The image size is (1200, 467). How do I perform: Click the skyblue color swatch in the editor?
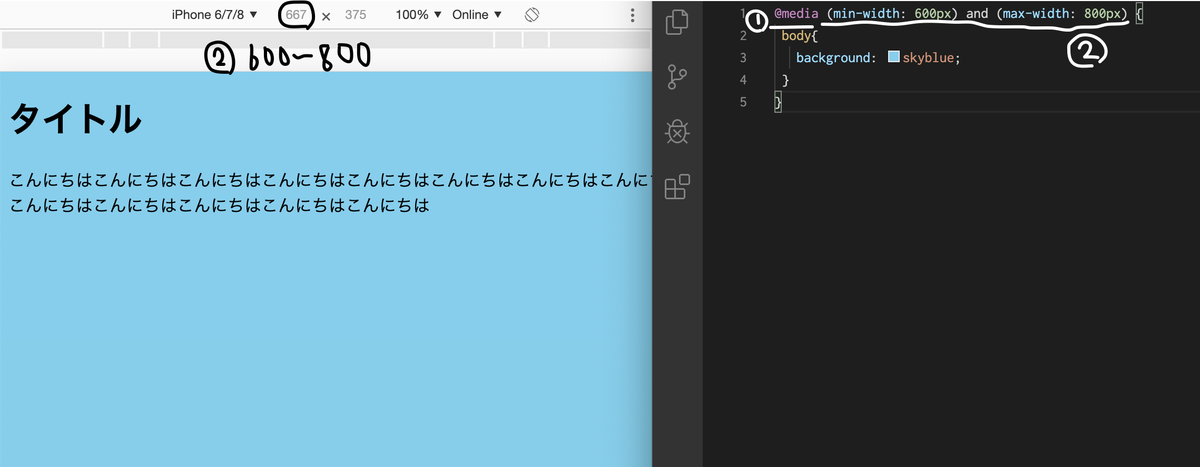click(894, 58)
